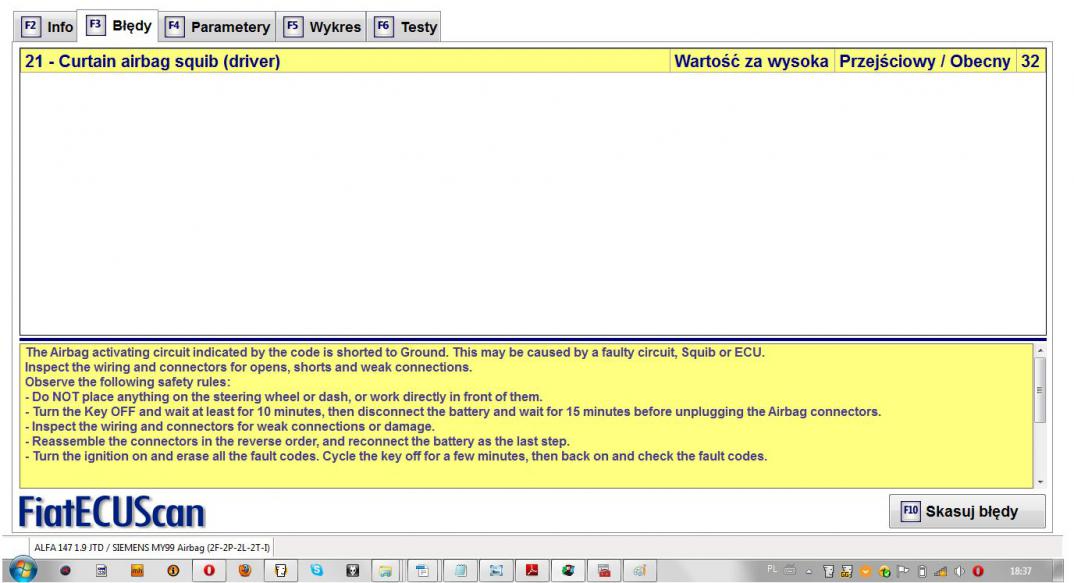Open the orange 'mh' taskbar application
Viewport: 1074px width, 583px height.
coord(137,570)
